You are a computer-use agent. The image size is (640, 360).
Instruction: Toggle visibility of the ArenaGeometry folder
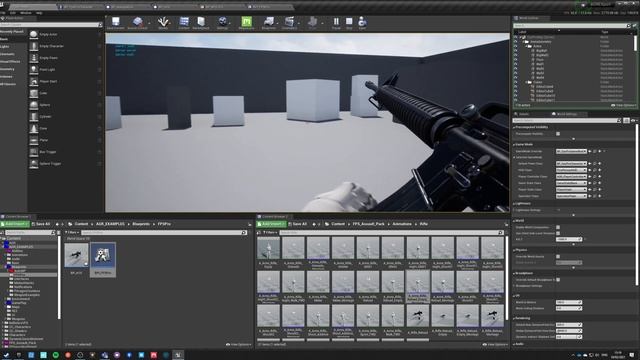[x=516, y=42]
